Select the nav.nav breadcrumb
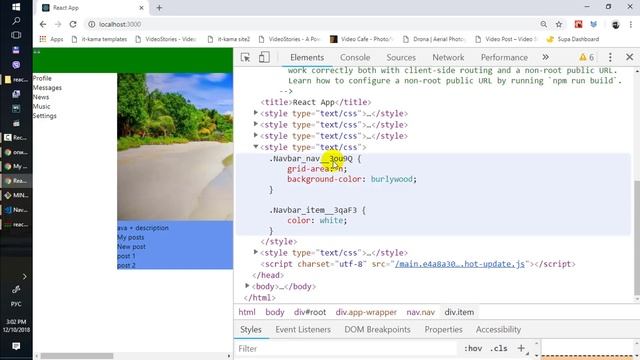This screenshot has width=640, height=360. pyautogui.click(x=420, y=312)
